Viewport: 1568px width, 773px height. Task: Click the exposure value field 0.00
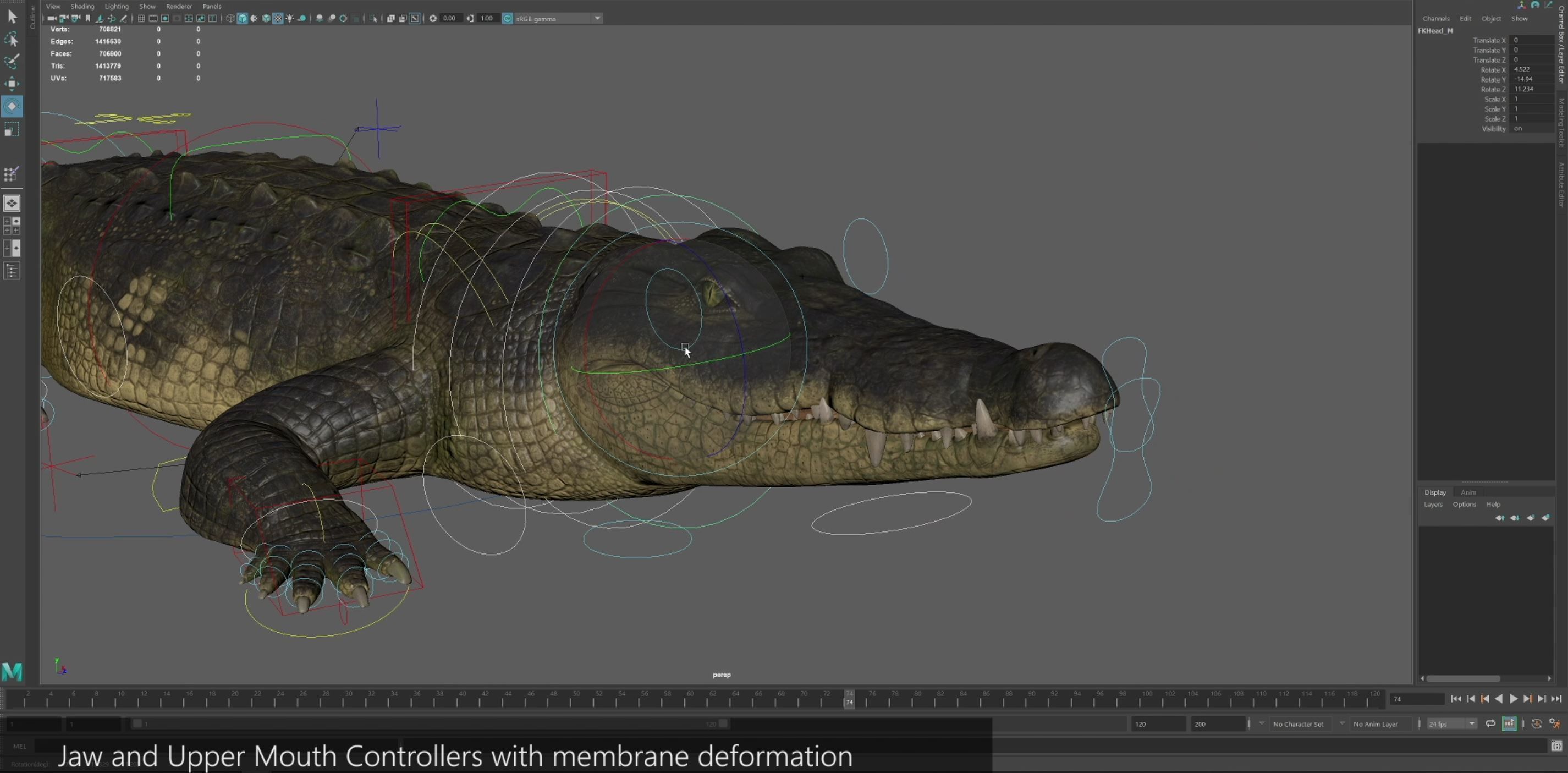[451, 18]
